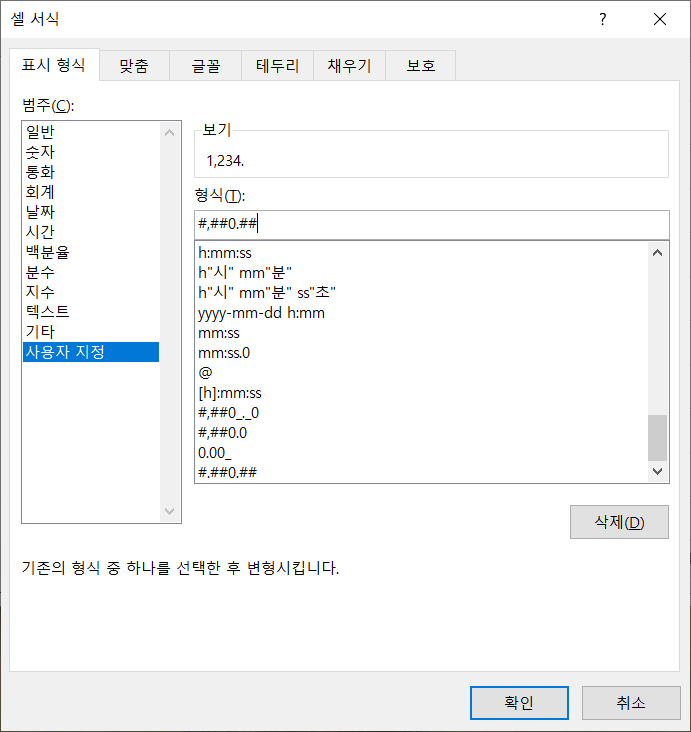Select format #,##0_._0
The width and height of the screenshot is (691, 732).
click(x=422, y=413)
